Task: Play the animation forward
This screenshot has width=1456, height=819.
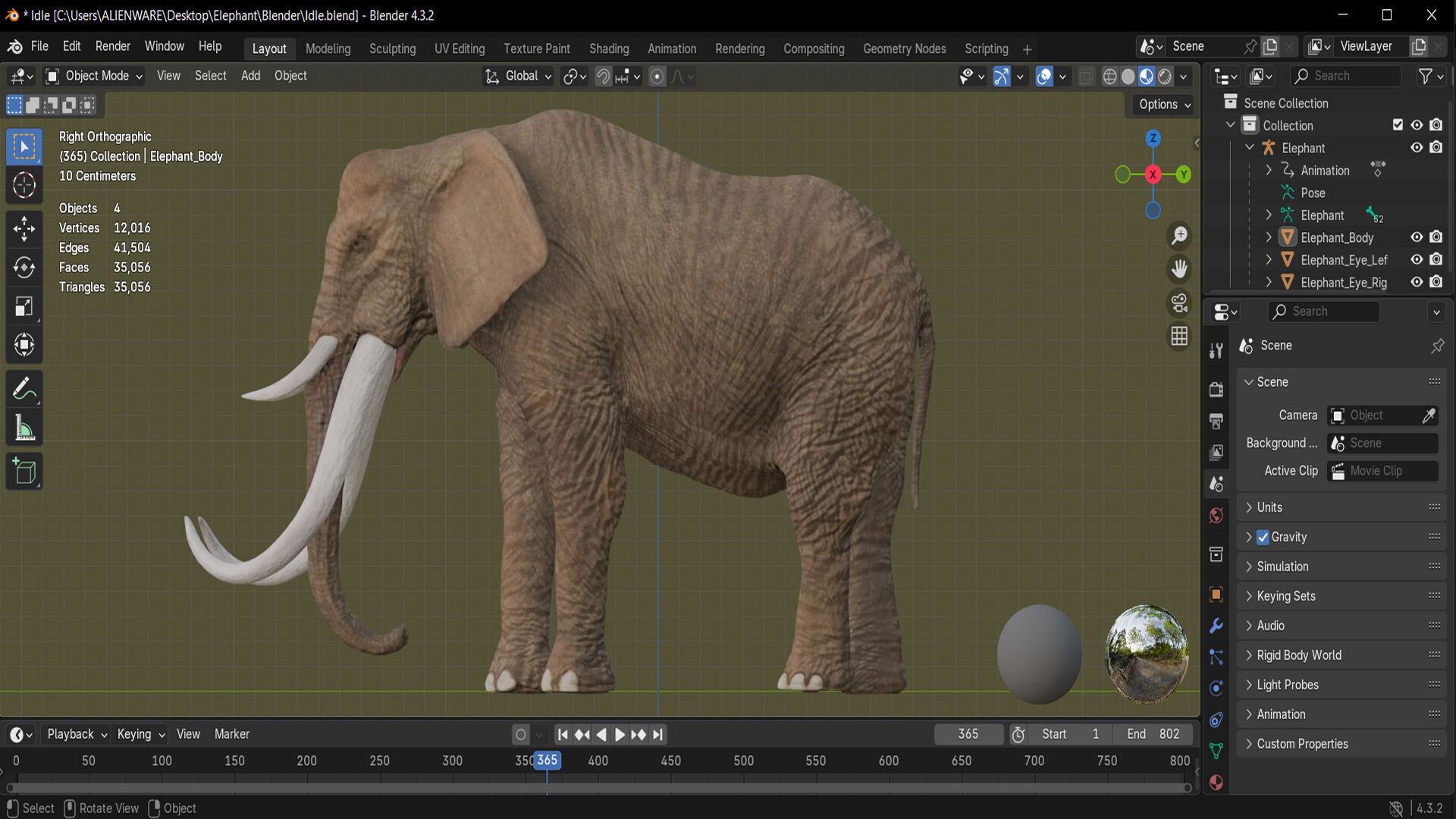Action: point(620,734)
